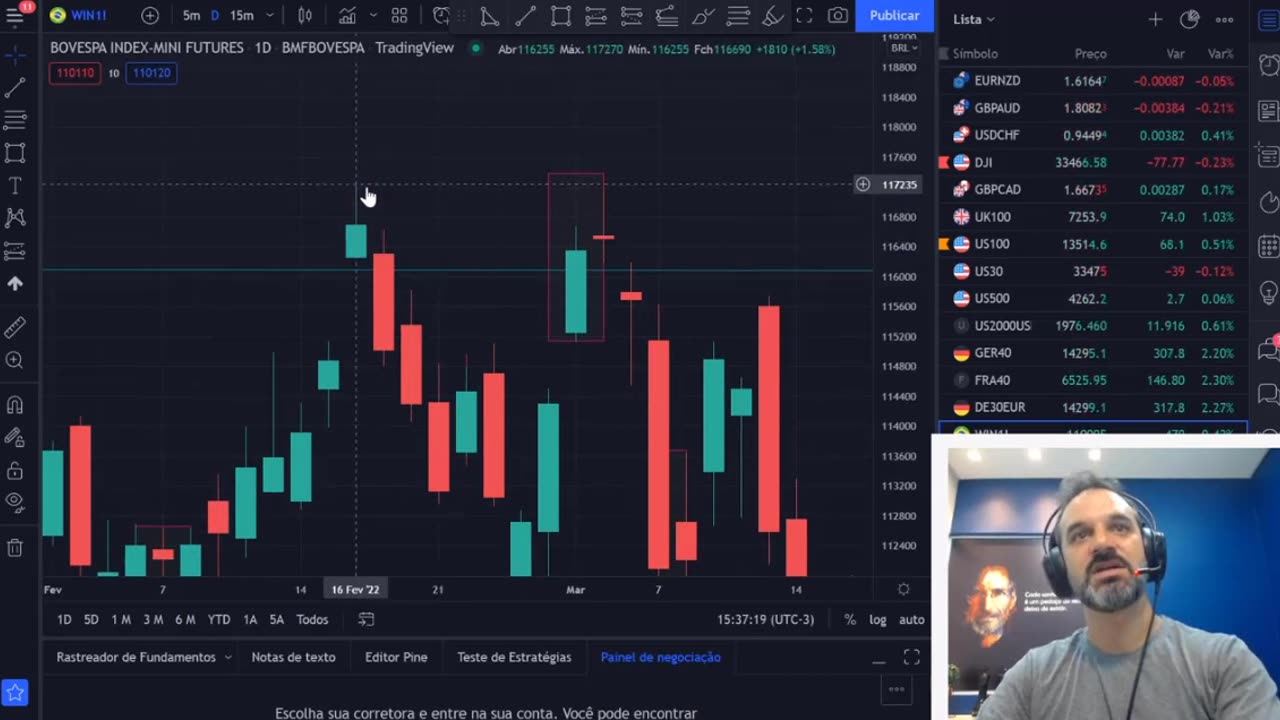Toggle percent scale on price axis
This screenshot has width=1280, height=720.
tap(849, 619)
